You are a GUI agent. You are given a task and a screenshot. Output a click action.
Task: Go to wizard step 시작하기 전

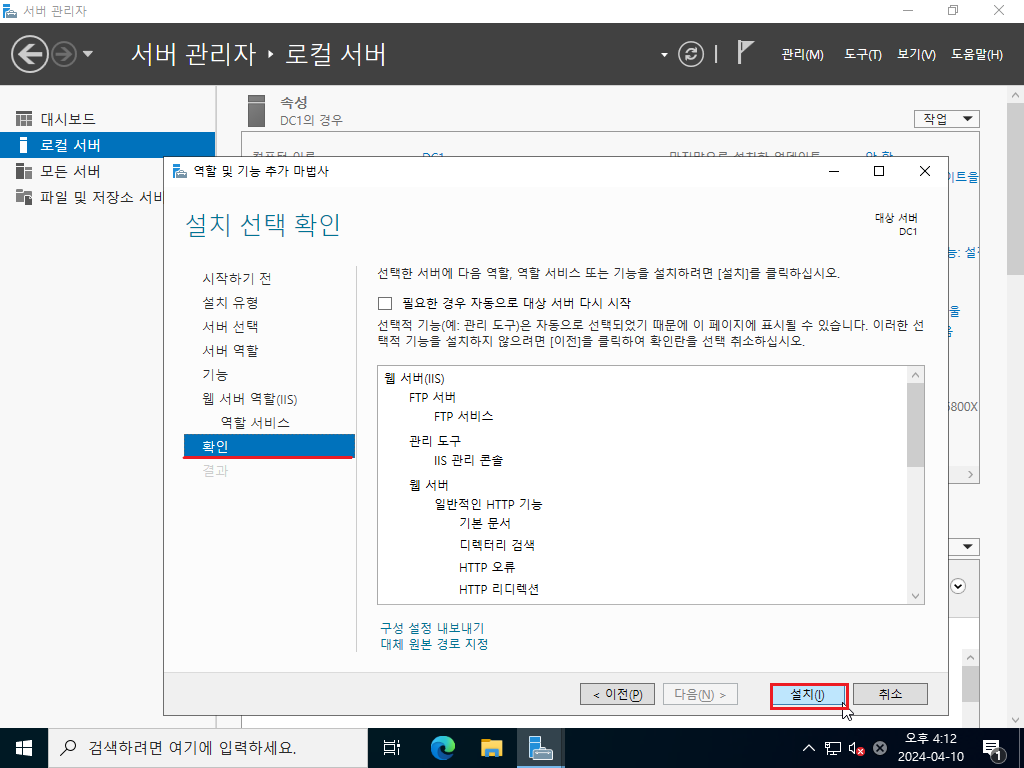(236, 278)
